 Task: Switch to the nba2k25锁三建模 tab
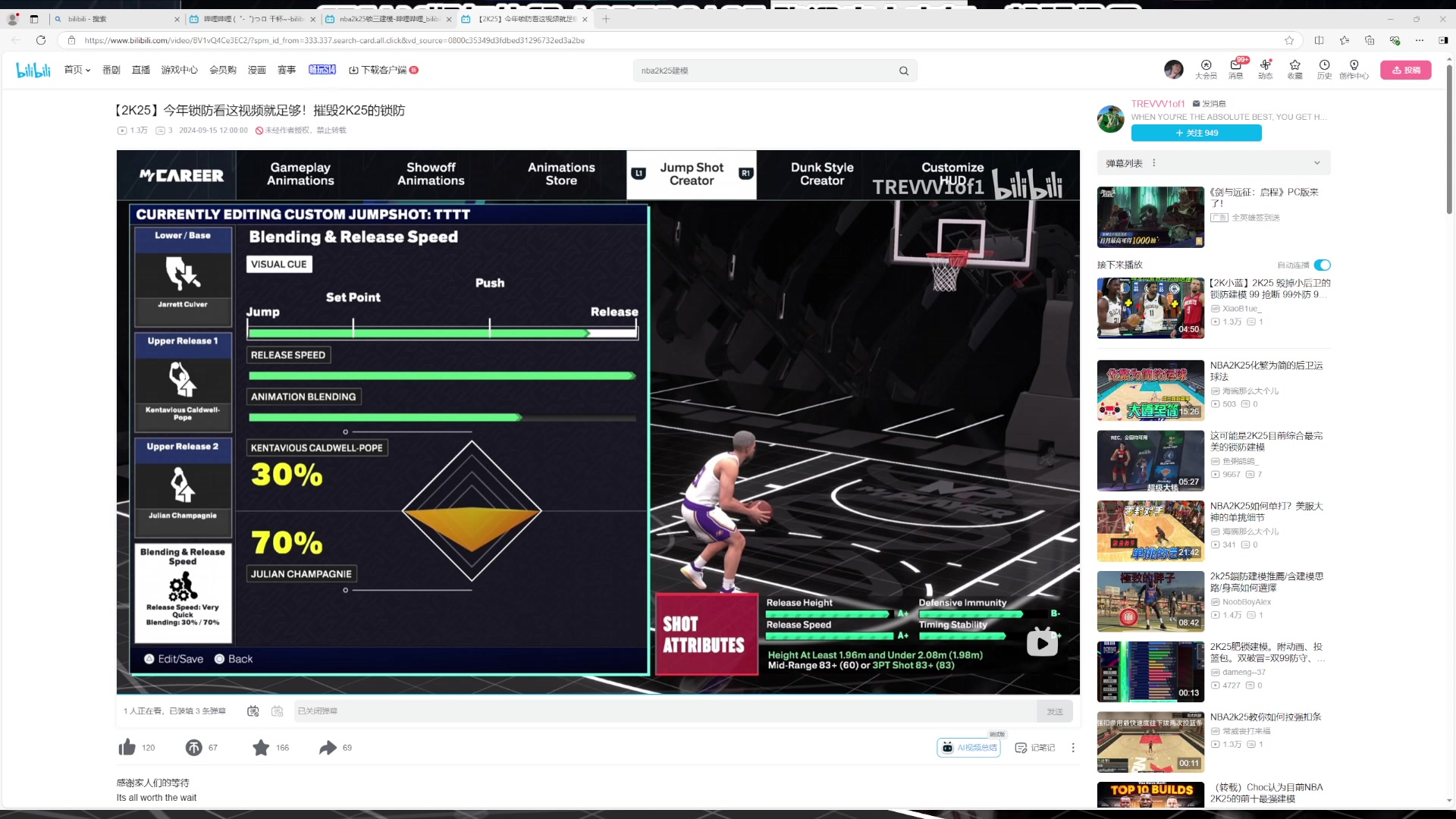[x=387, y=19]
